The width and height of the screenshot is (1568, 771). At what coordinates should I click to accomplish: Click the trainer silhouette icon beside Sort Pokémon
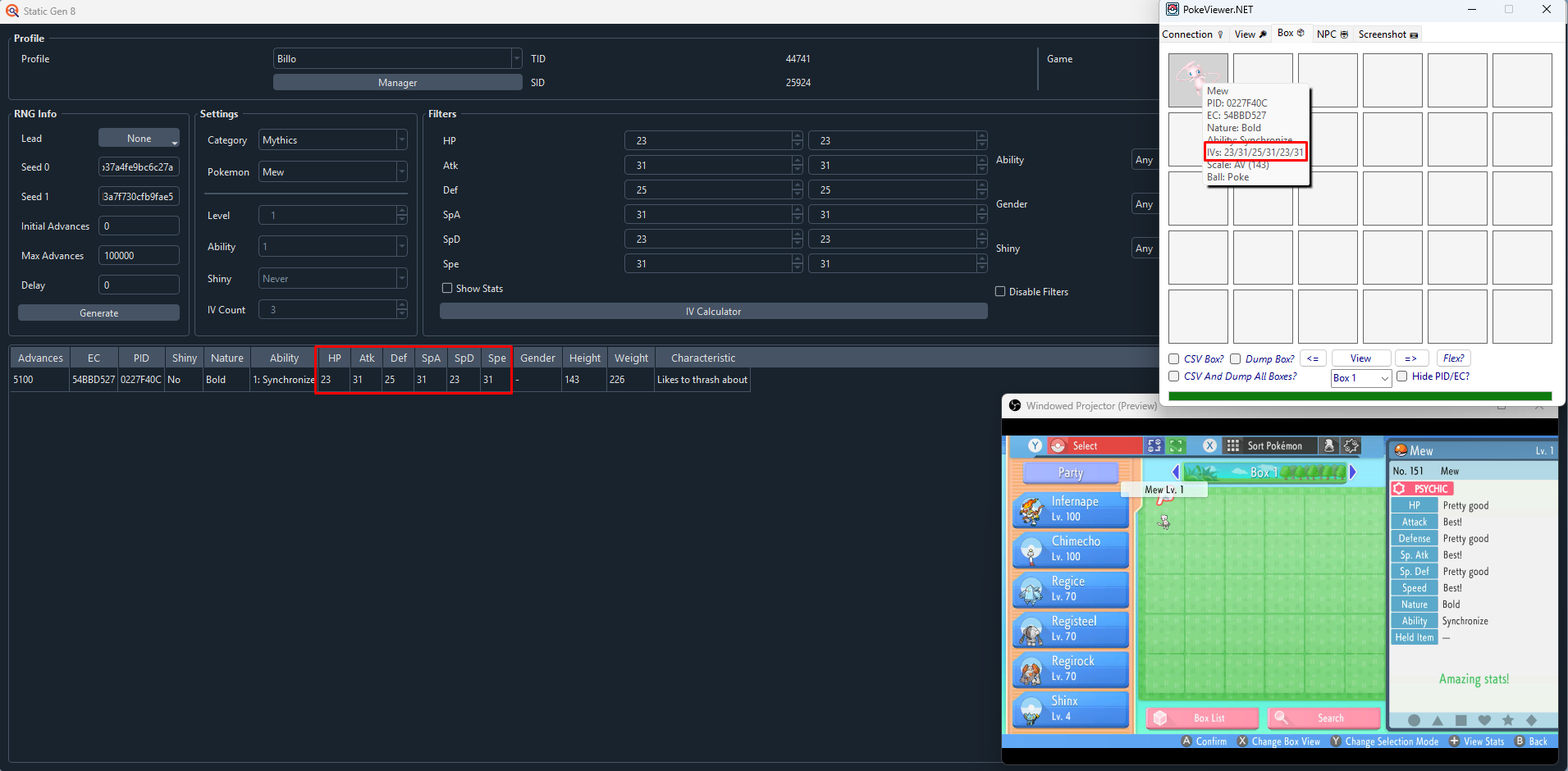coord(1329,446)
